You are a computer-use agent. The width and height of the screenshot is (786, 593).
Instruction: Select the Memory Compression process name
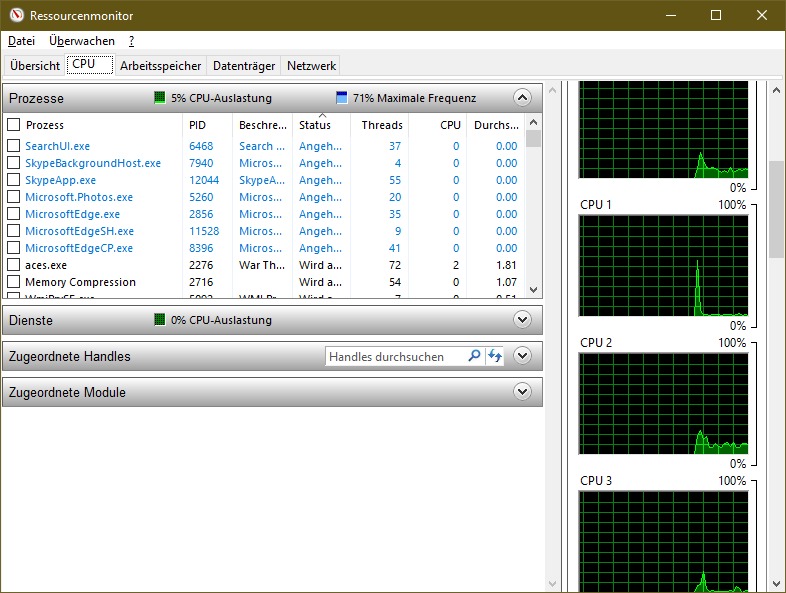point(81,282)
